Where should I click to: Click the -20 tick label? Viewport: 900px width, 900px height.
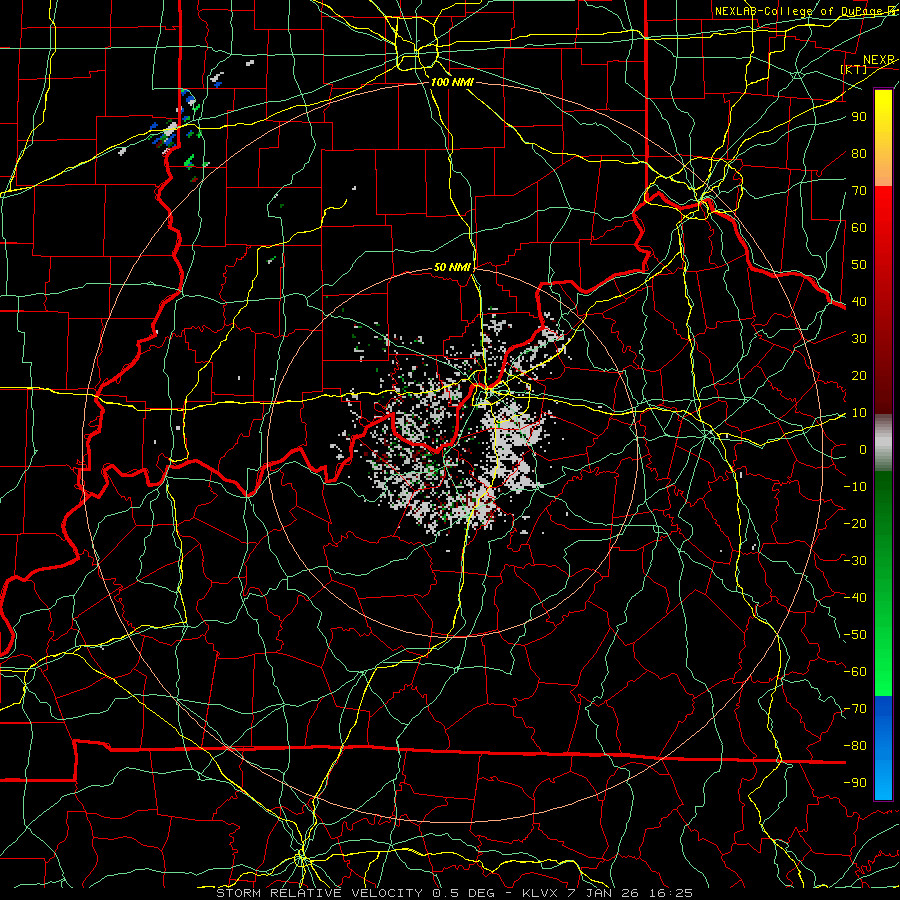[855, 523]
